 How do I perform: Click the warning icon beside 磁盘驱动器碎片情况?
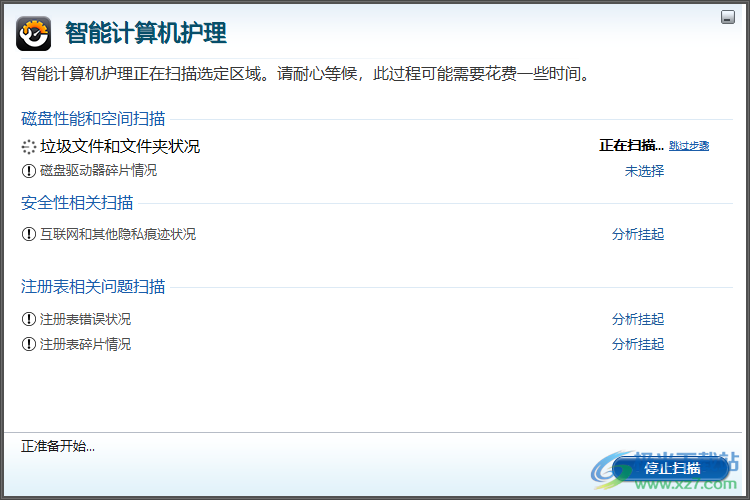[x=29, y=171]
